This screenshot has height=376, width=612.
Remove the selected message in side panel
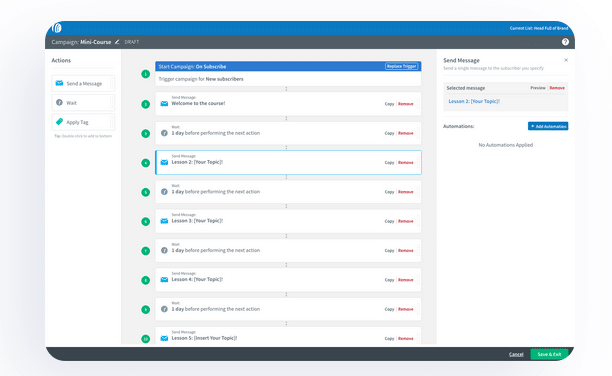[x=557, y=88]
